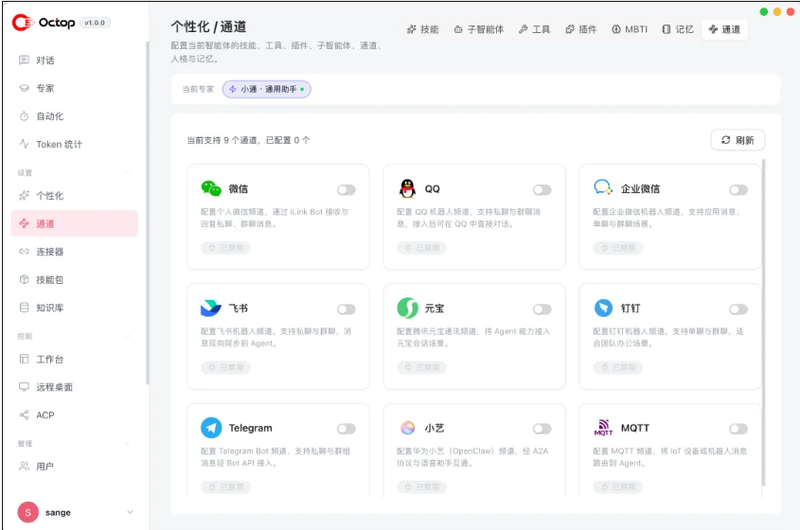Click the 刷新 refresh button
Viewport: 800px width, 530px height.
click(738, 140)
